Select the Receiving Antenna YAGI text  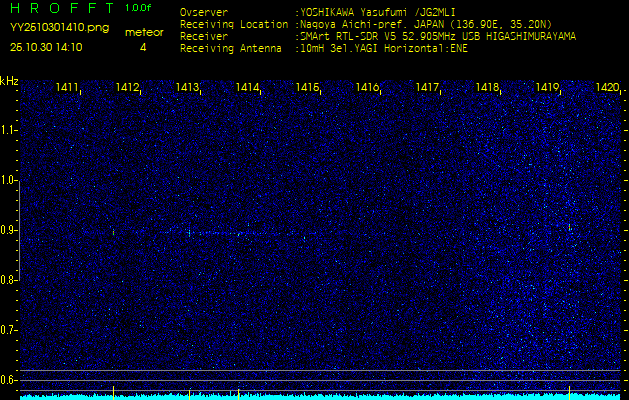tap(397, 47)
